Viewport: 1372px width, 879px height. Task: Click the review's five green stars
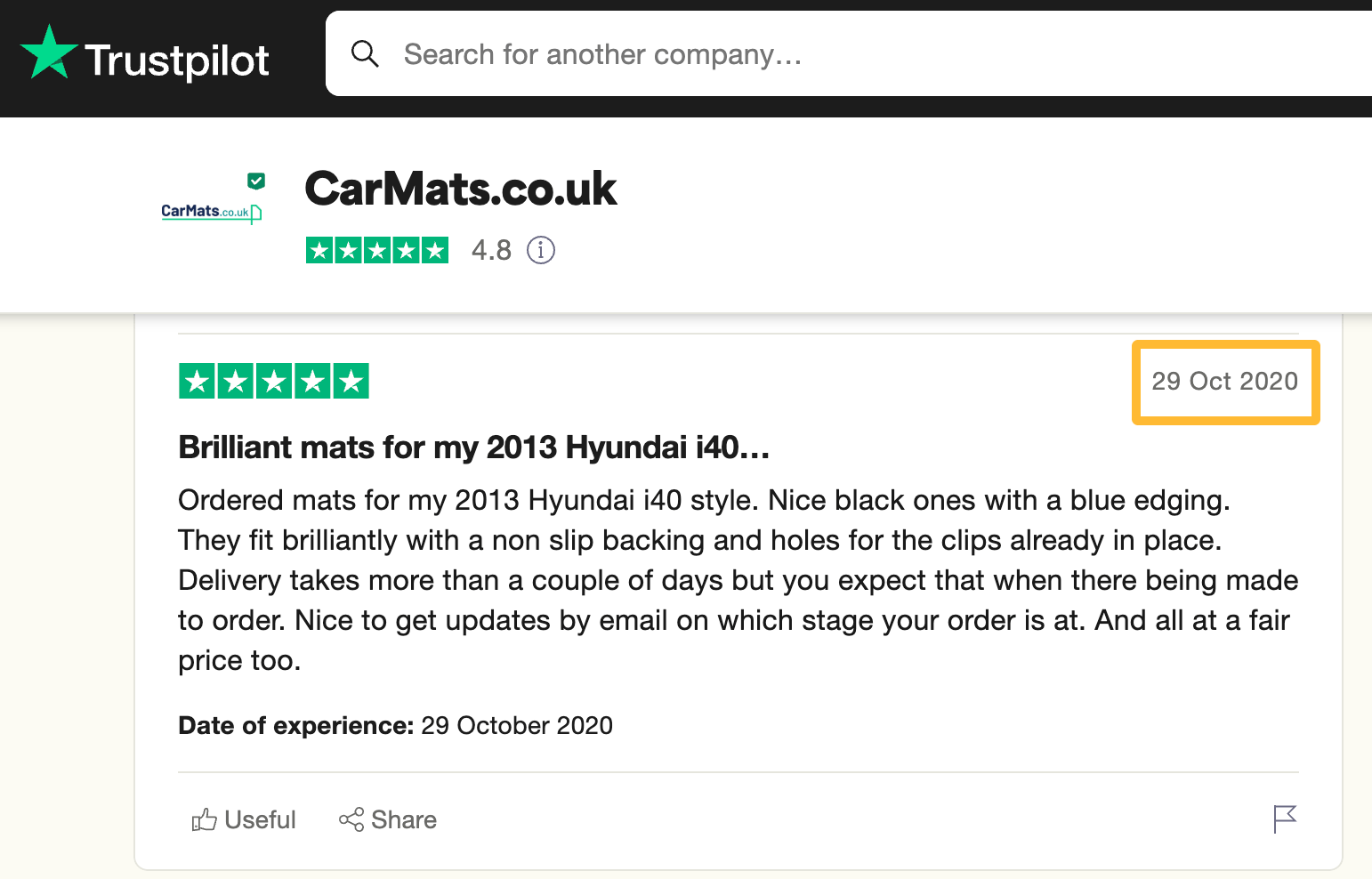pyautogui.click(x=274, y=381)
